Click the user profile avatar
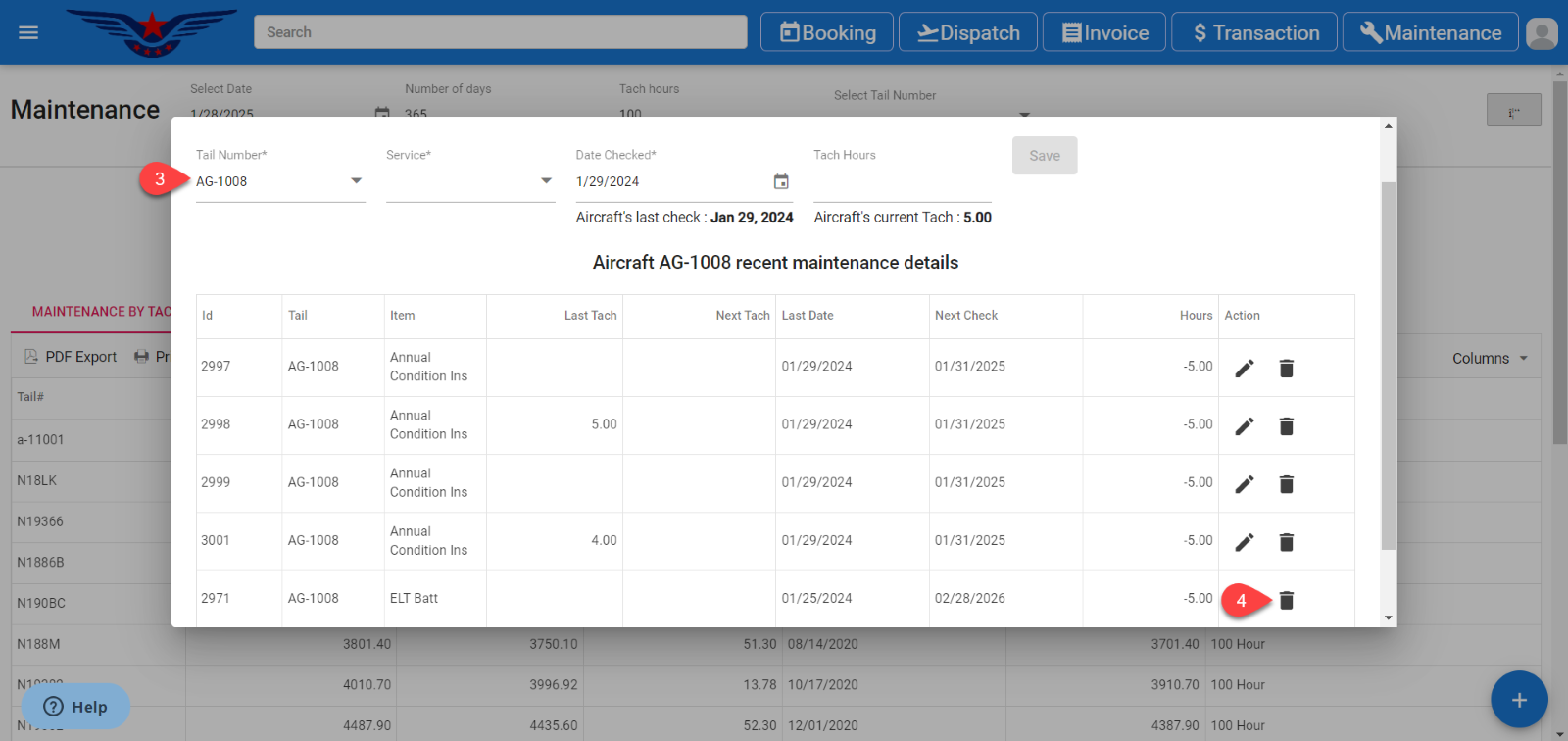The image size is (1568, 741). click(1542, 33)
